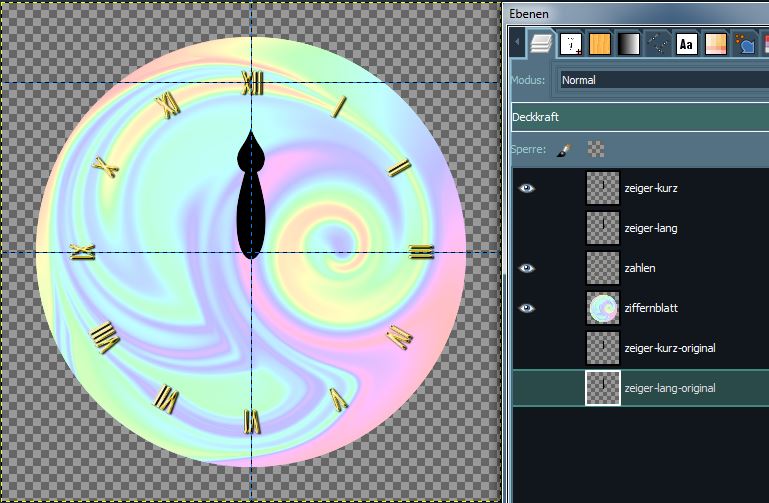Image resolution: width=769 pixels, height=503 pixels.
Task: Toggle the lock pixels brush icon
Action: 563,149
